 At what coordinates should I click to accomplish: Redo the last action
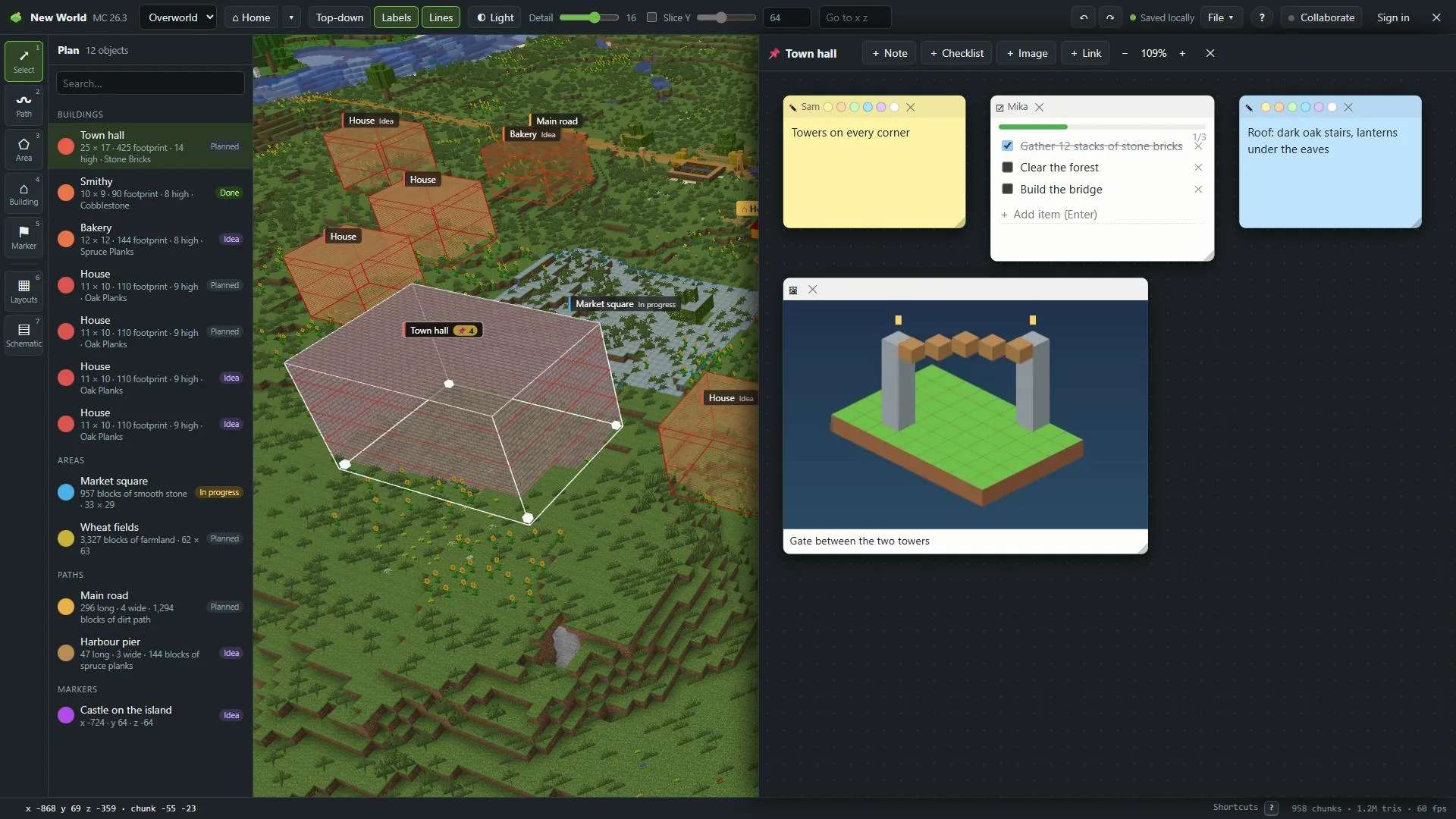click(1110, 17)
